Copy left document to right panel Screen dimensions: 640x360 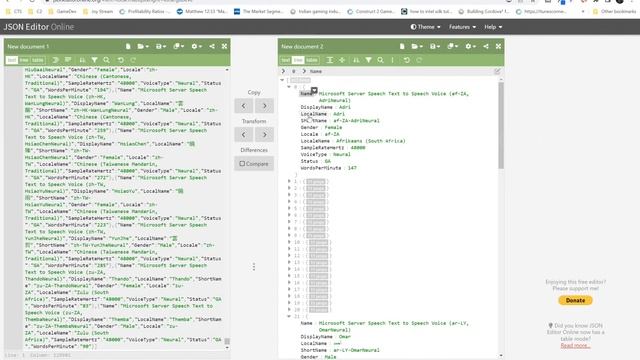(264, 106)
